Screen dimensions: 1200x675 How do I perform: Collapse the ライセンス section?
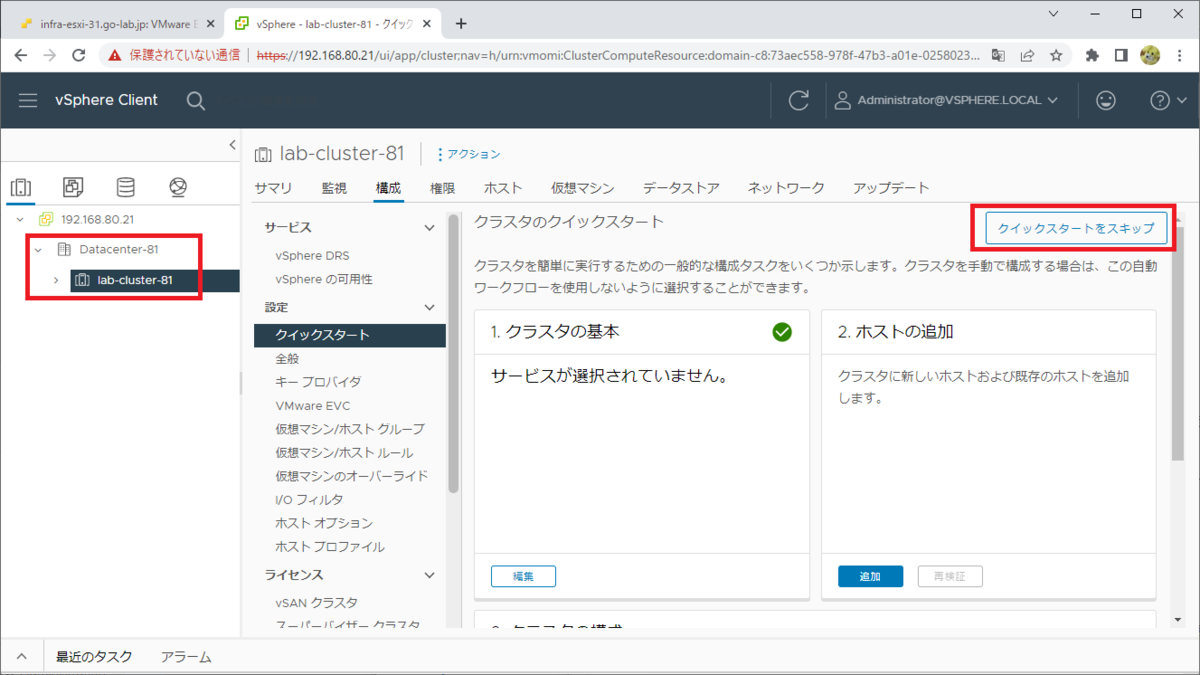[430, 575]
